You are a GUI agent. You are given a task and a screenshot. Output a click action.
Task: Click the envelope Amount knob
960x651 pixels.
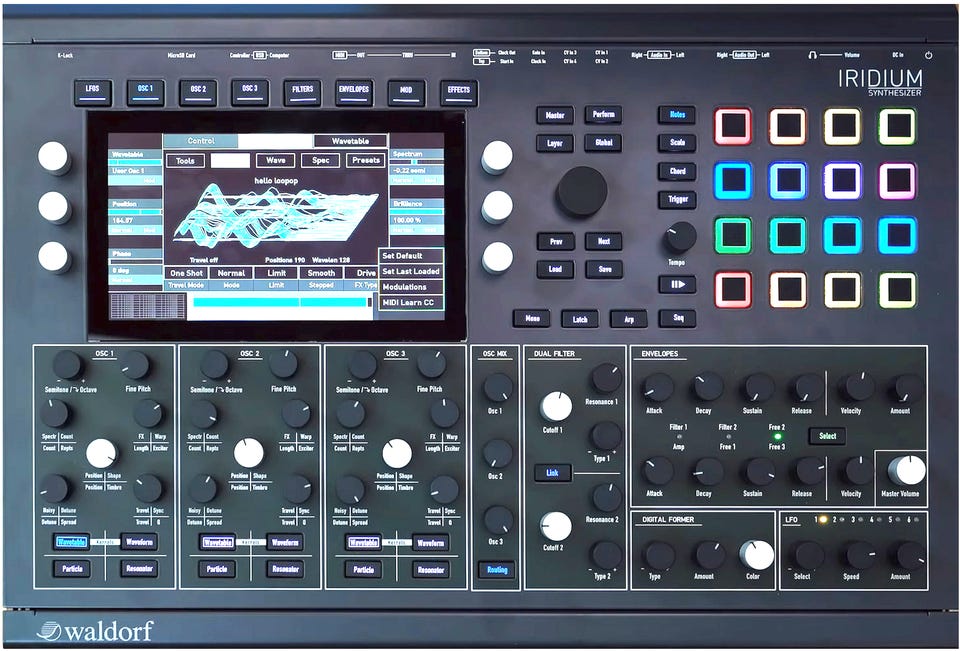(x=905, y=388)
